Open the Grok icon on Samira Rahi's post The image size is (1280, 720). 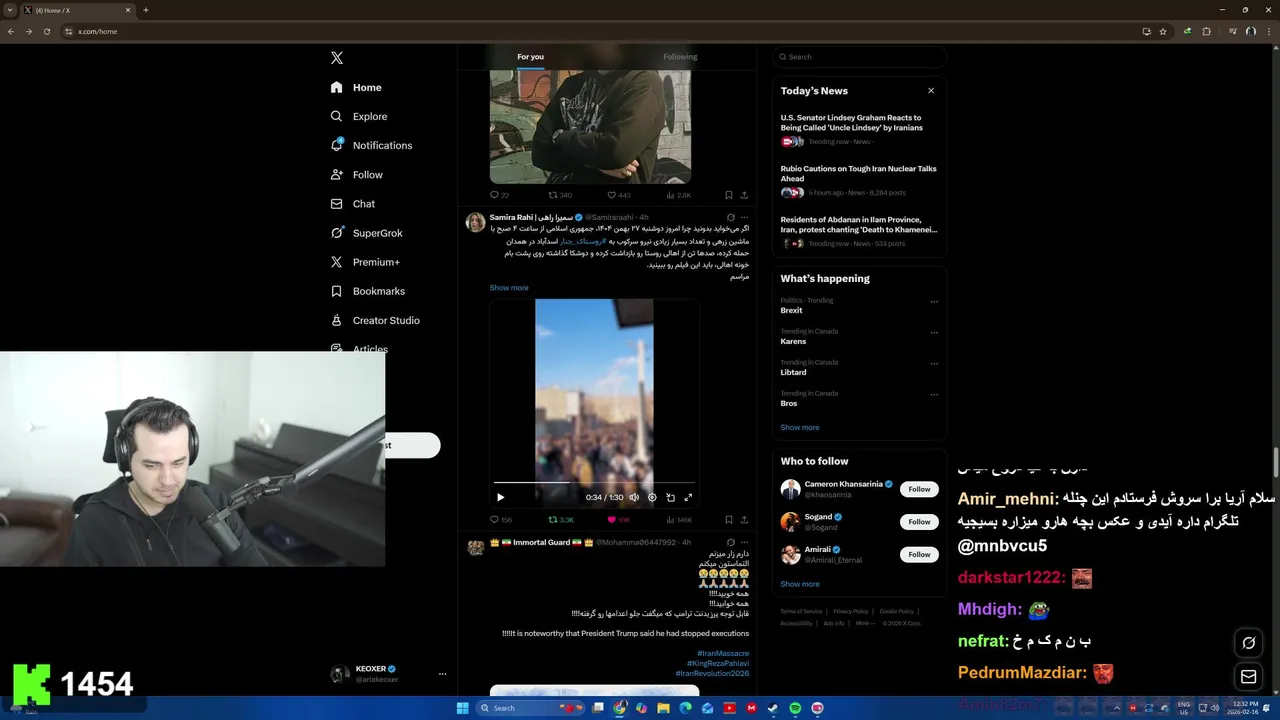tap(730, 217)
